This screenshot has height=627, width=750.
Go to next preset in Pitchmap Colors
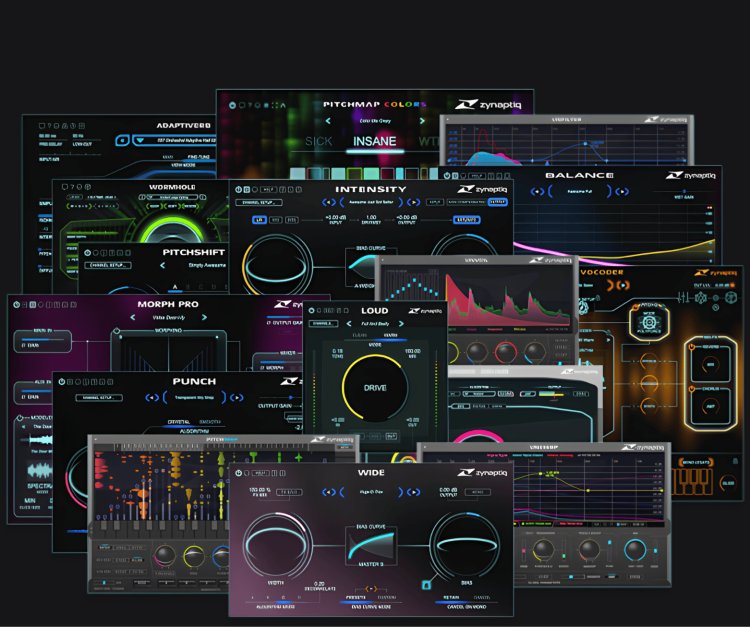(422, 121)
